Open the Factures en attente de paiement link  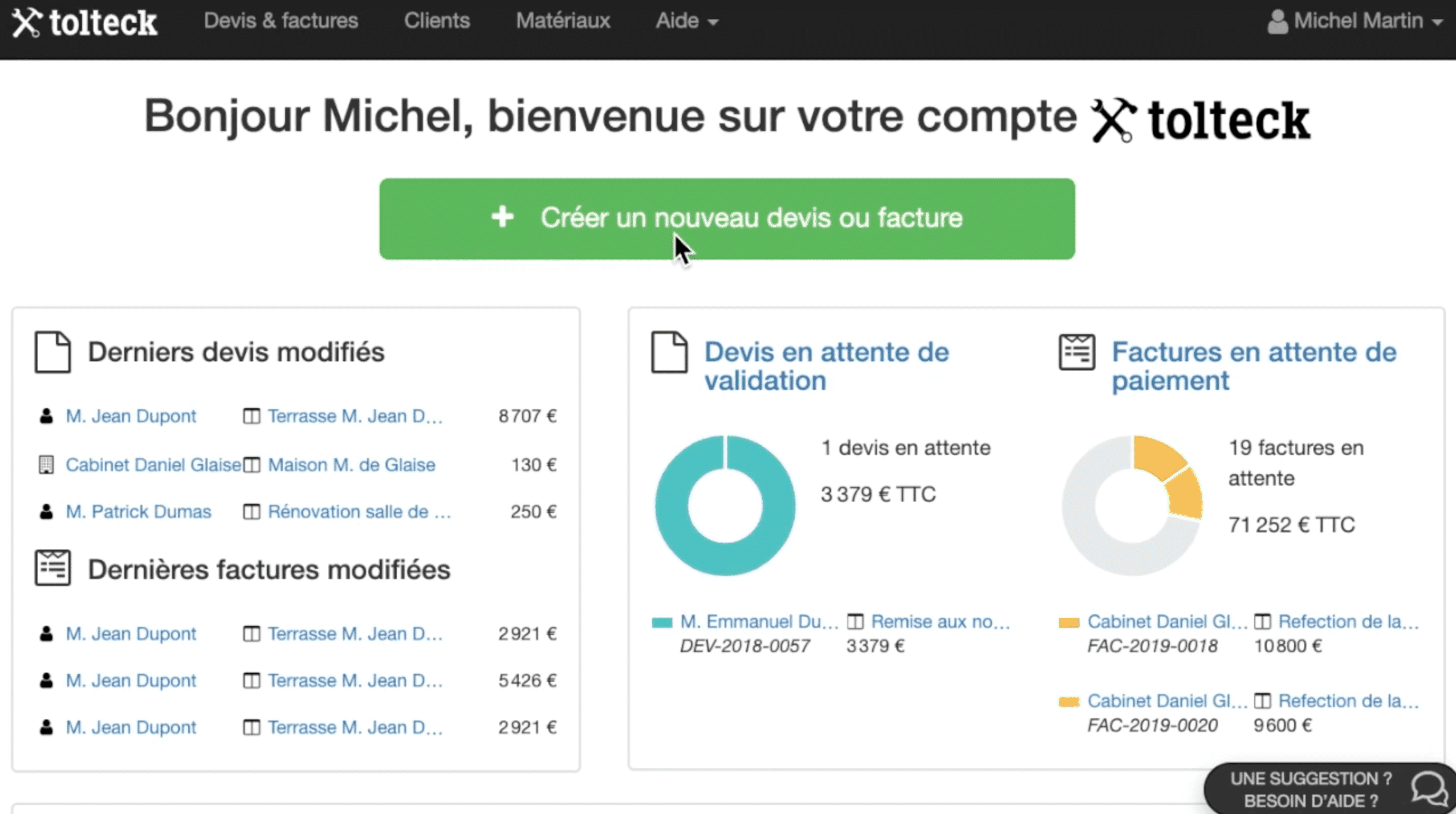(1254, 366)
